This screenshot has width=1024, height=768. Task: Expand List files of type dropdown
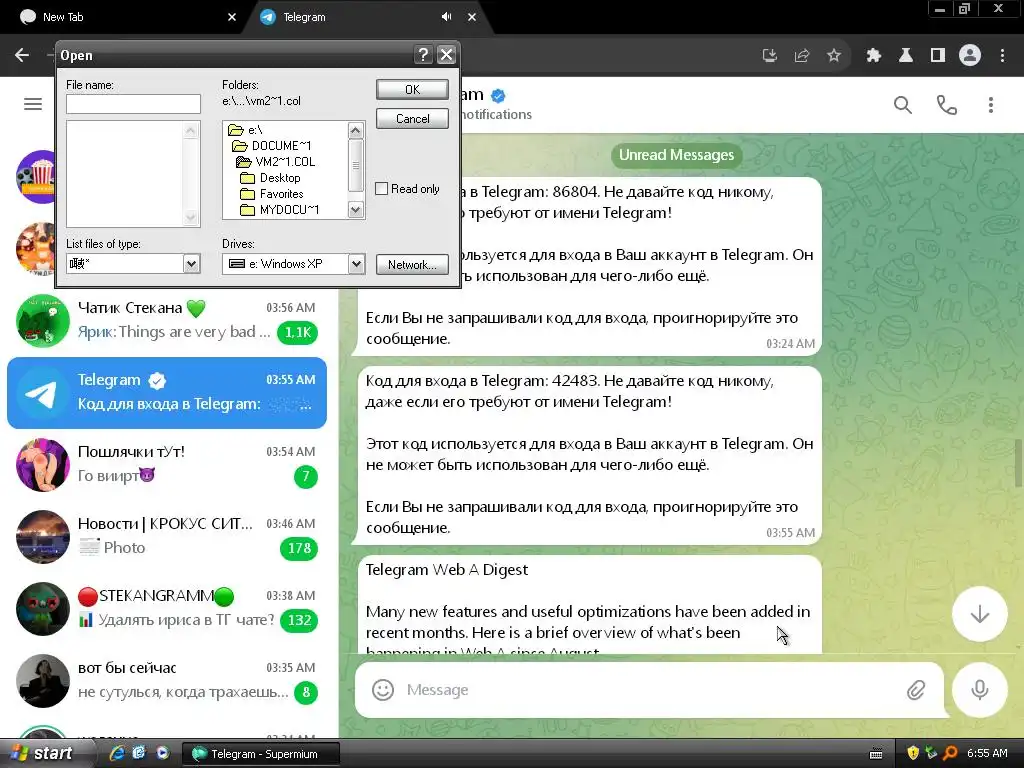coord(191,264)
